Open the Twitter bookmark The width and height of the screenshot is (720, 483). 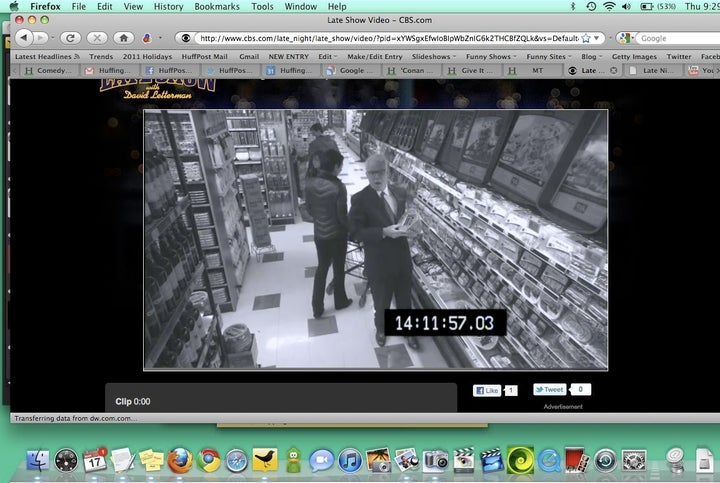click(x=679, y=56)
